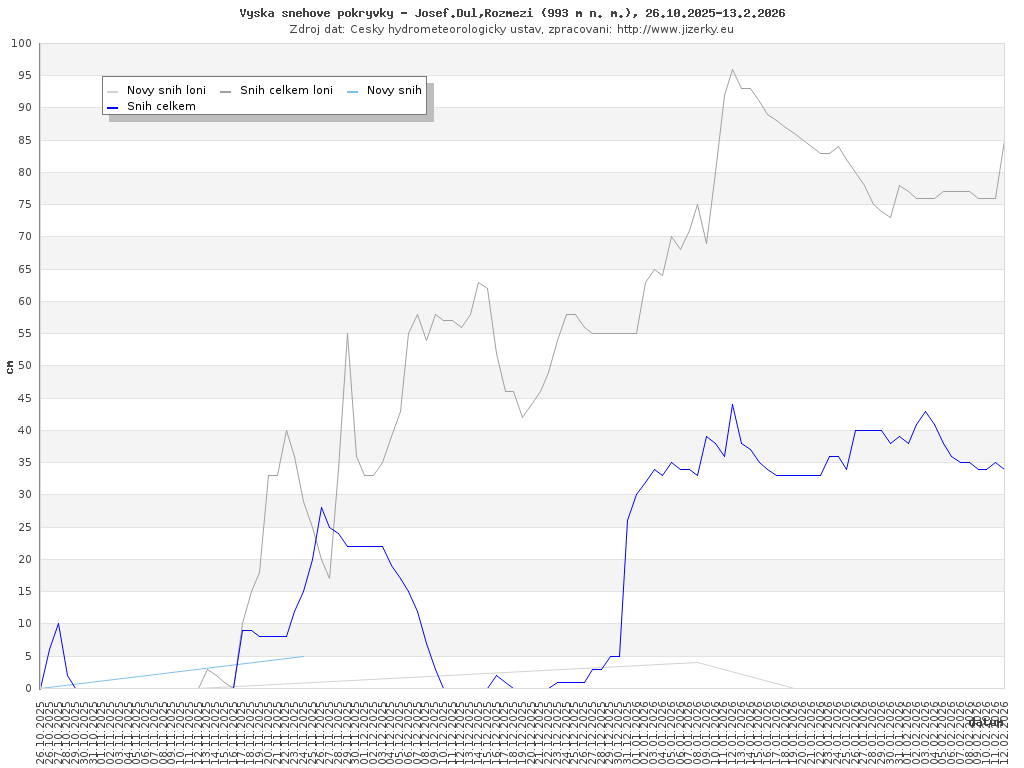Click the blue line's November peak at 28 cm
1024x768 pixels.
tap(321, 508)
